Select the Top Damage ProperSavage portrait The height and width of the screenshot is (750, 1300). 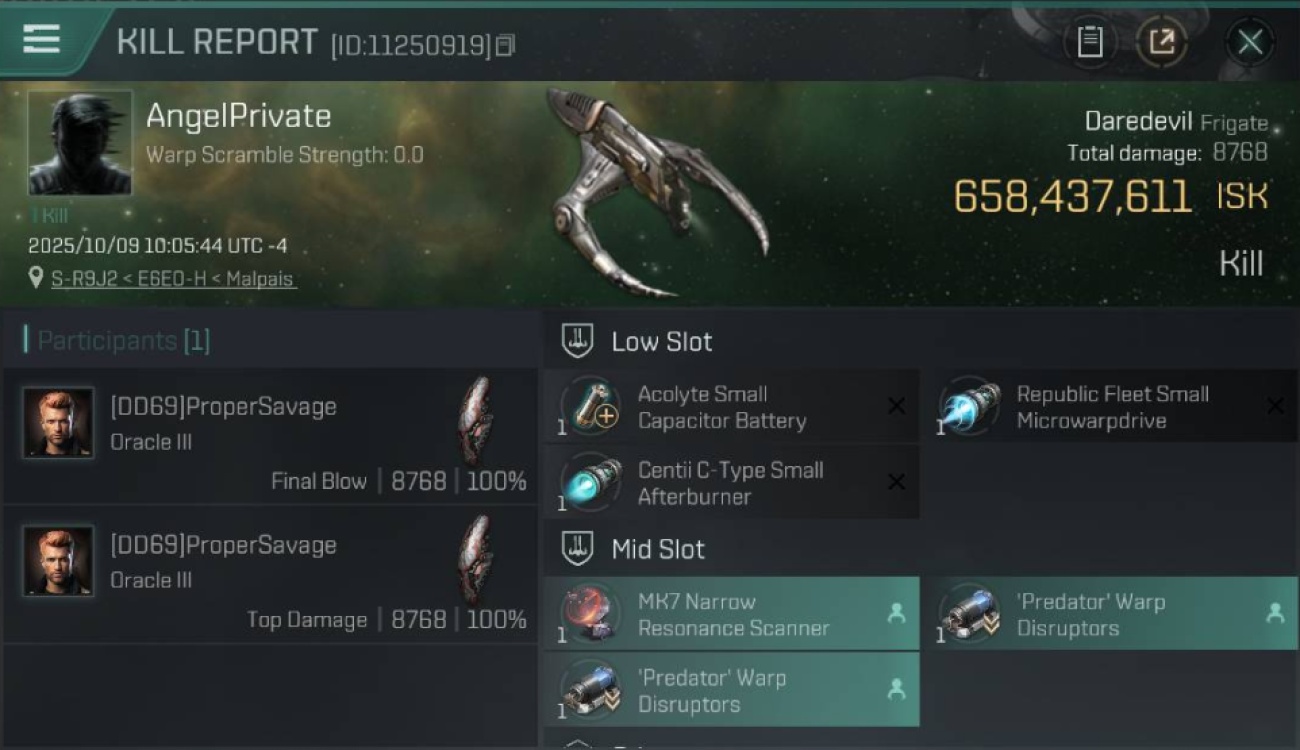(58, 560)
